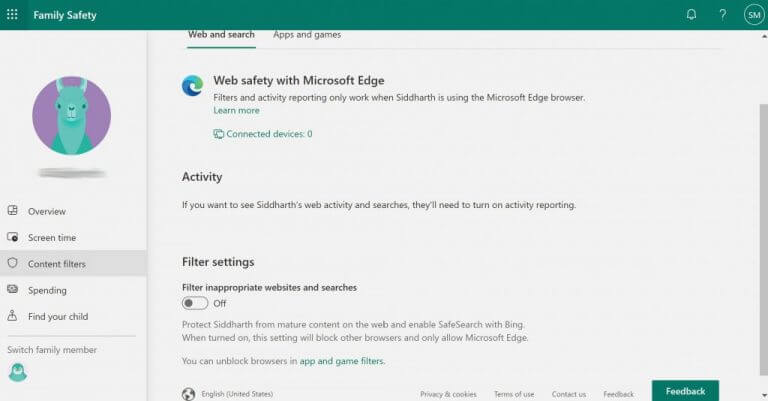Click the Spending wallet icon
This screenshot has width=768, height=401.
pos(13,289)
